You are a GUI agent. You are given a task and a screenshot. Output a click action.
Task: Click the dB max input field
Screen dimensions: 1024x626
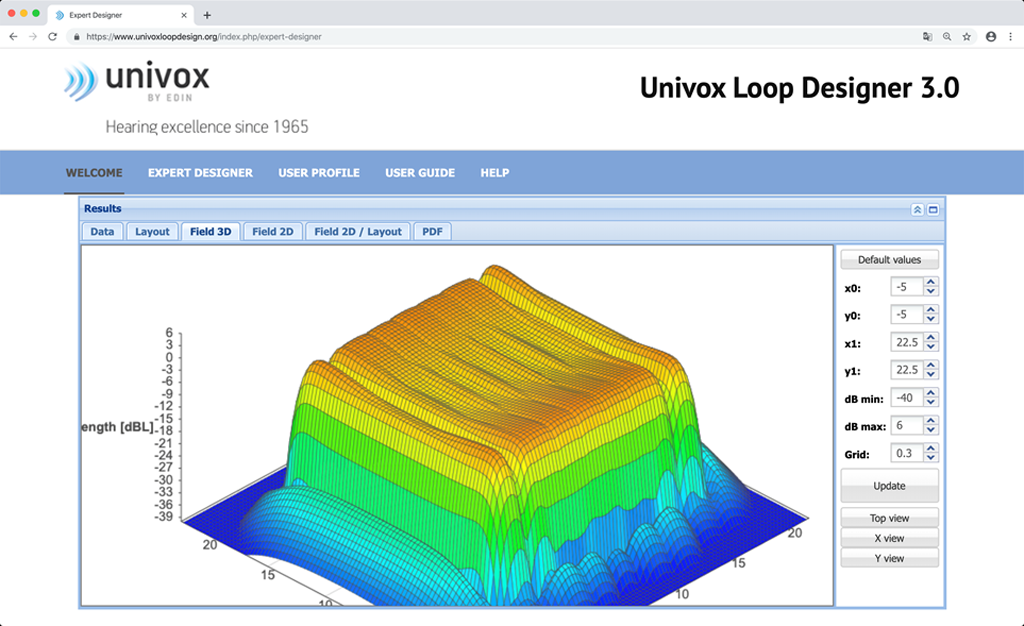(905, 426)
